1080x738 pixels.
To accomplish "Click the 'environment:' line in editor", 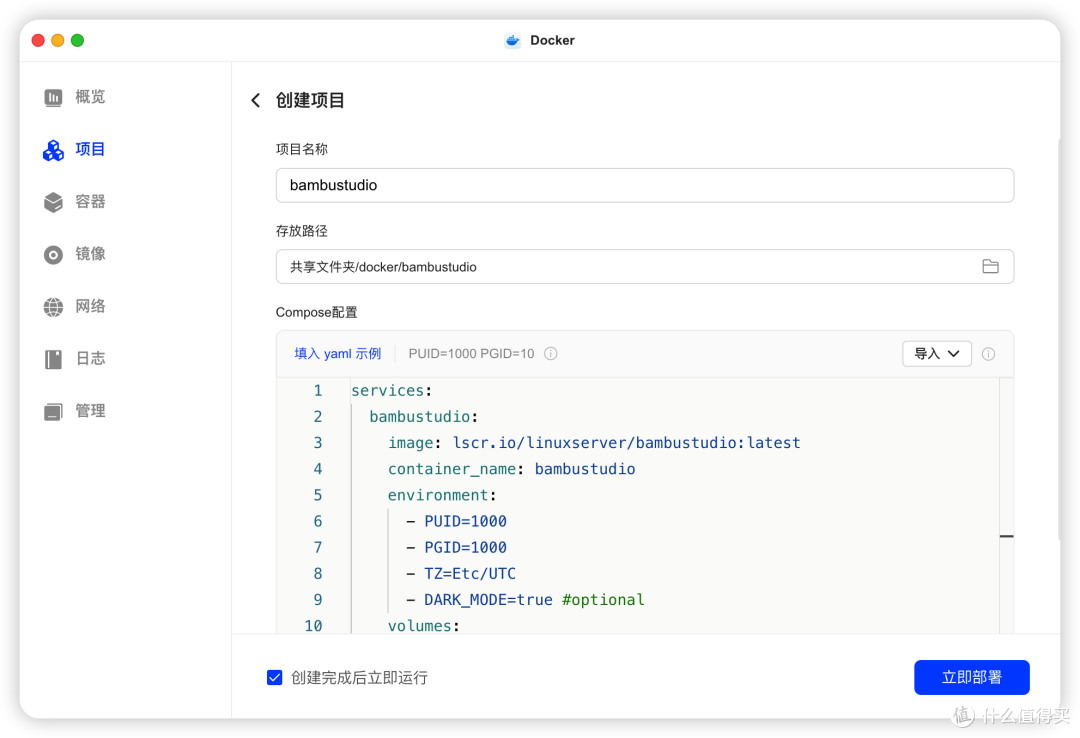I will [442, 495].
